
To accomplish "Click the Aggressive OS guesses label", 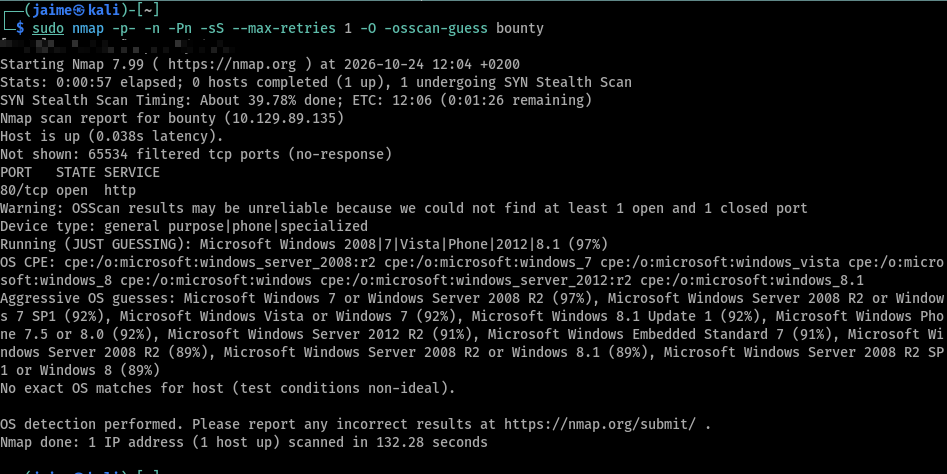I will [x=88, y=298].
